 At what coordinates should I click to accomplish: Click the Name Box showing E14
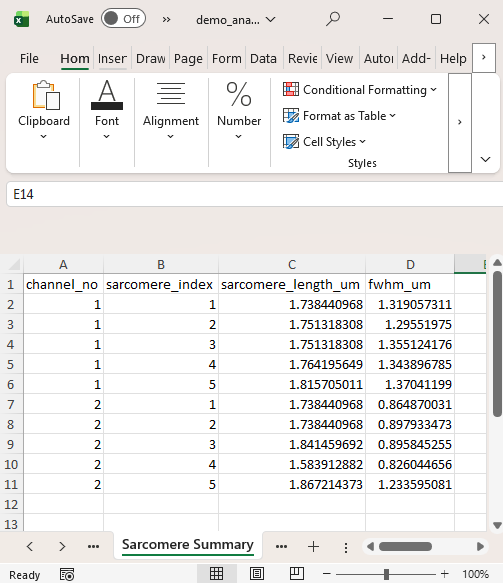[x=254, y=194]
